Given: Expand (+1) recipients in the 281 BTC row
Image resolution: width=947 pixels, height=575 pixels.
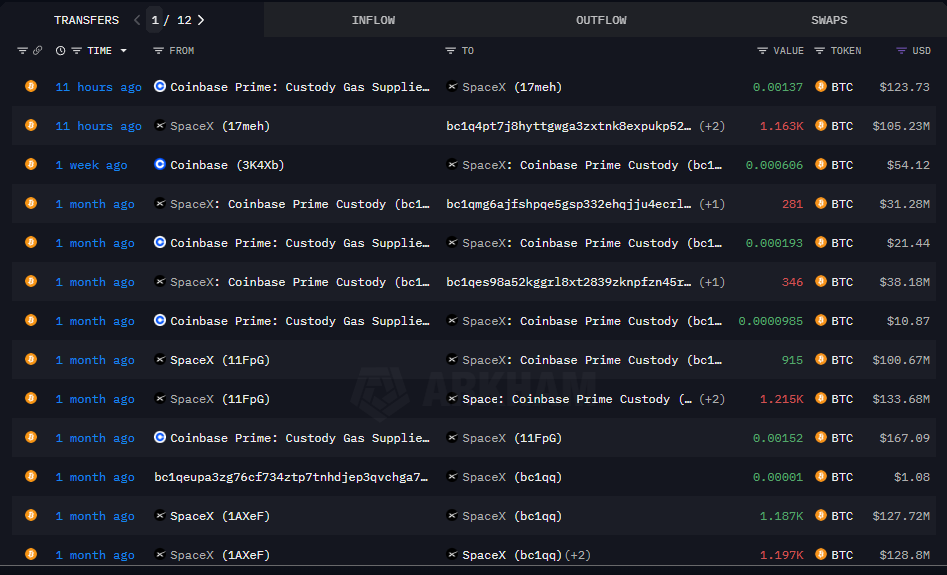Looking at the screenshot, I should 712,204.
